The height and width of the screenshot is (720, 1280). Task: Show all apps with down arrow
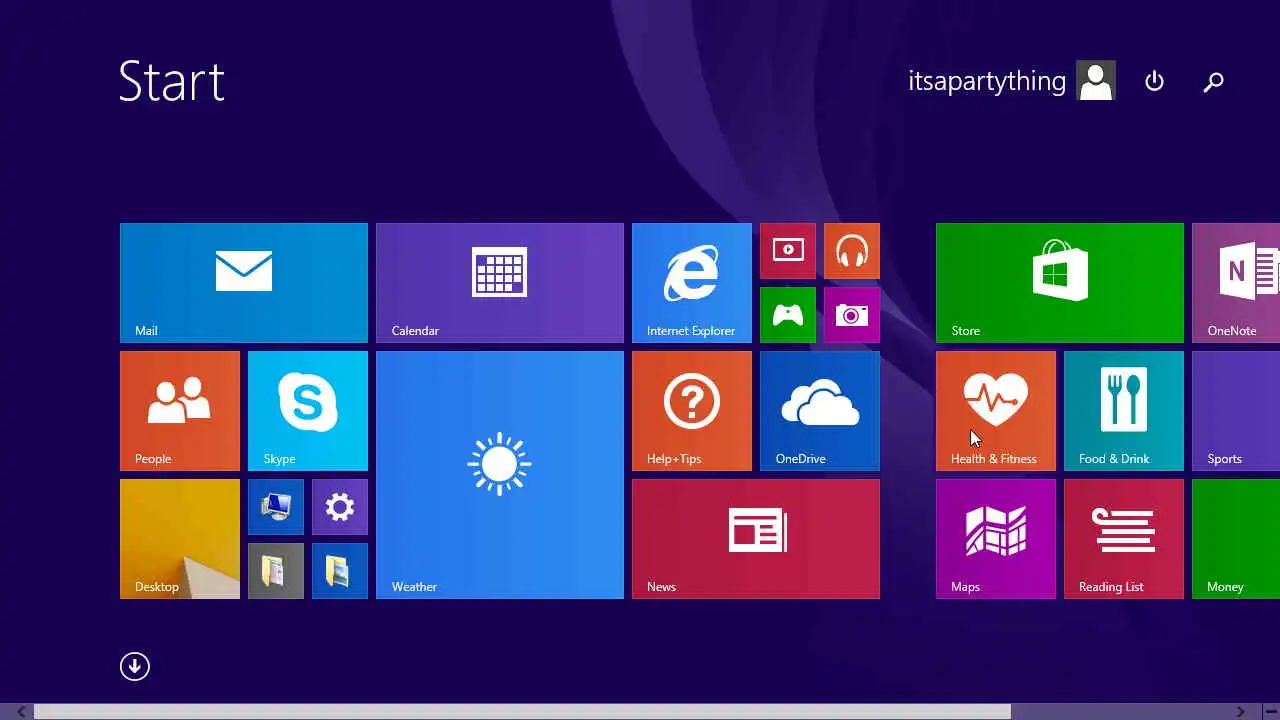135,667
